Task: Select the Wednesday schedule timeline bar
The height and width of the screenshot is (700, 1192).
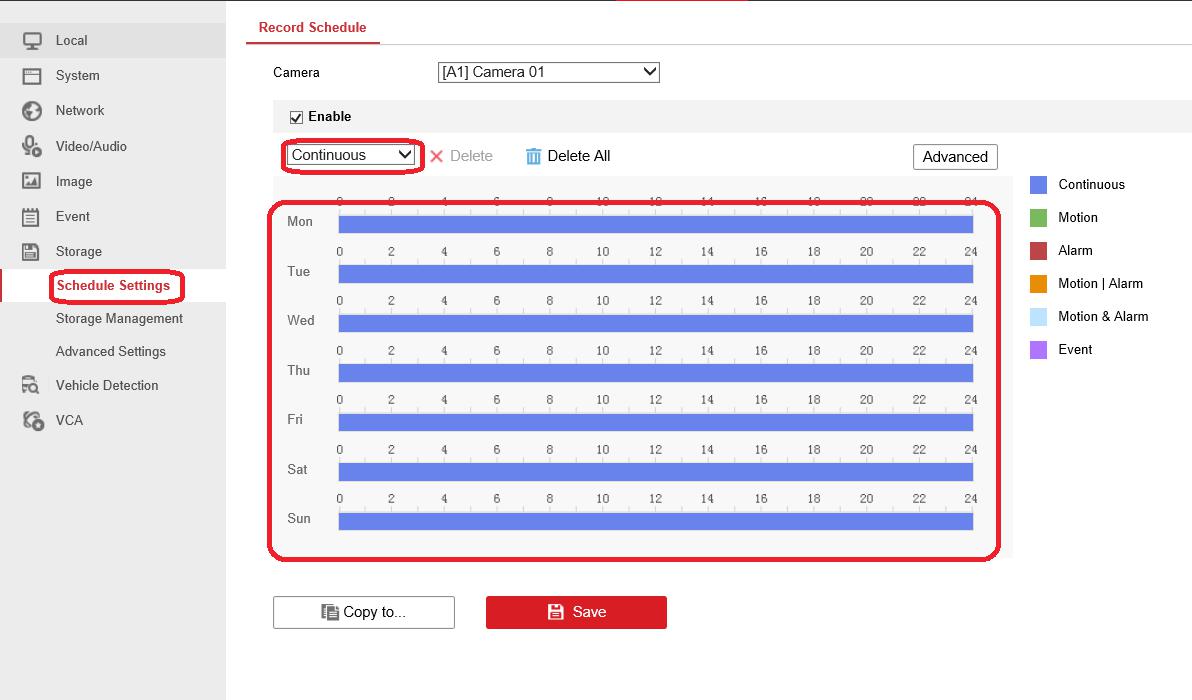Action: pyautogui.click(x=655, y=323)
